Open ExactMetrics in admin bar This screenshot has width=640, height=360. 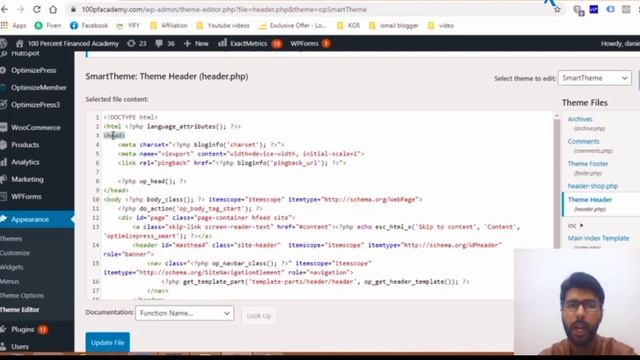[x=249, y=43]
